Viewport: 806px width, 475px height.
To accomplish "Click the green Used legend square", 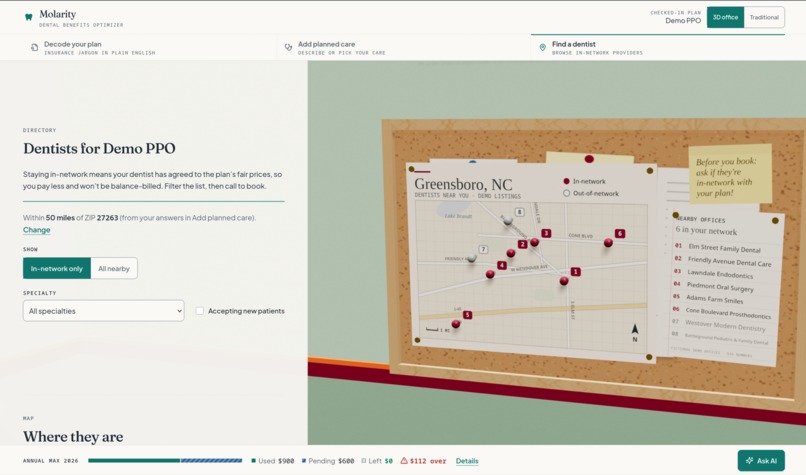I will click(253, 461).
